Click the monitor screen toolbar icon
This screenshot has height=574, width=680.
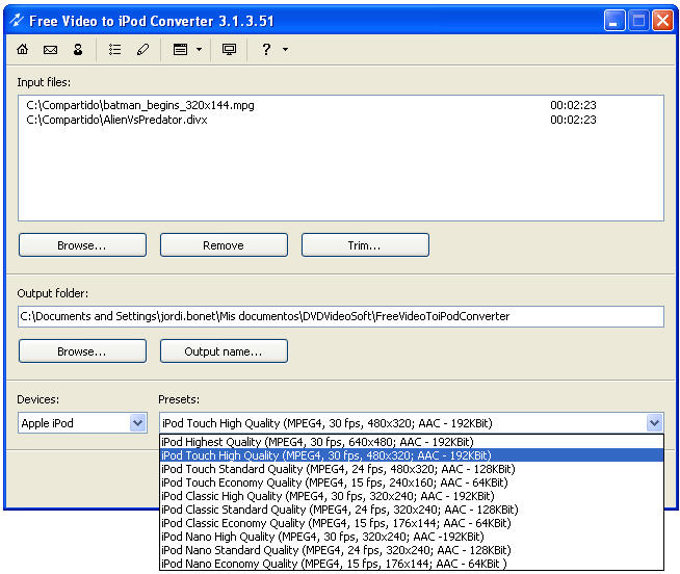[x=229, y=49]
